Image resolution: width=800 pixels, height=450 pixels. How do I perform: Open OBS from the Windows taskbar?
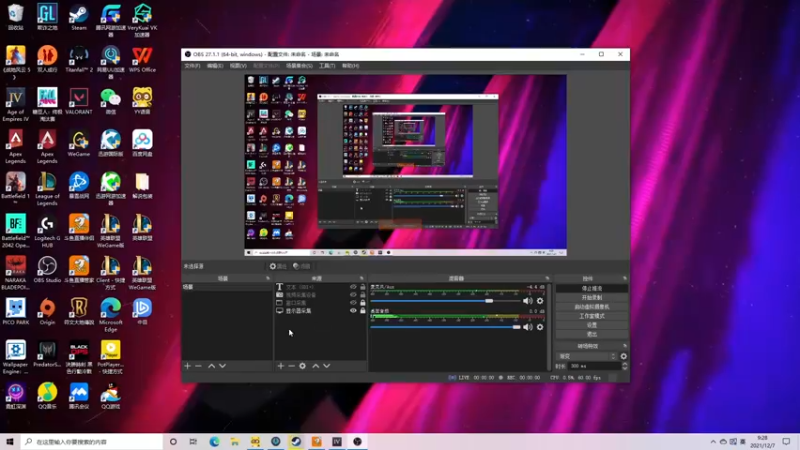coord(357,441)
